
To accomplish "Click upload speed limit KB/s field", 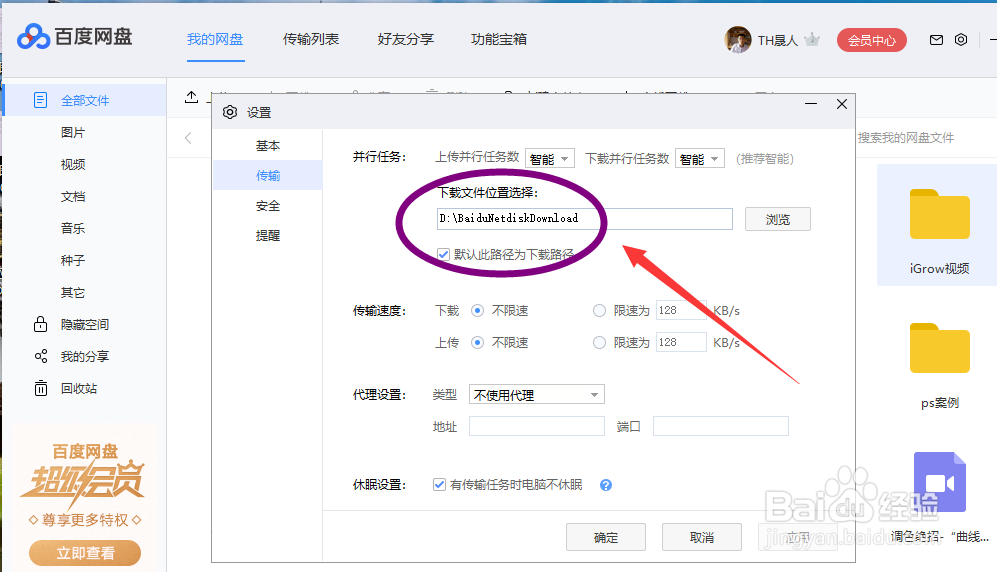I will [681, 342].
